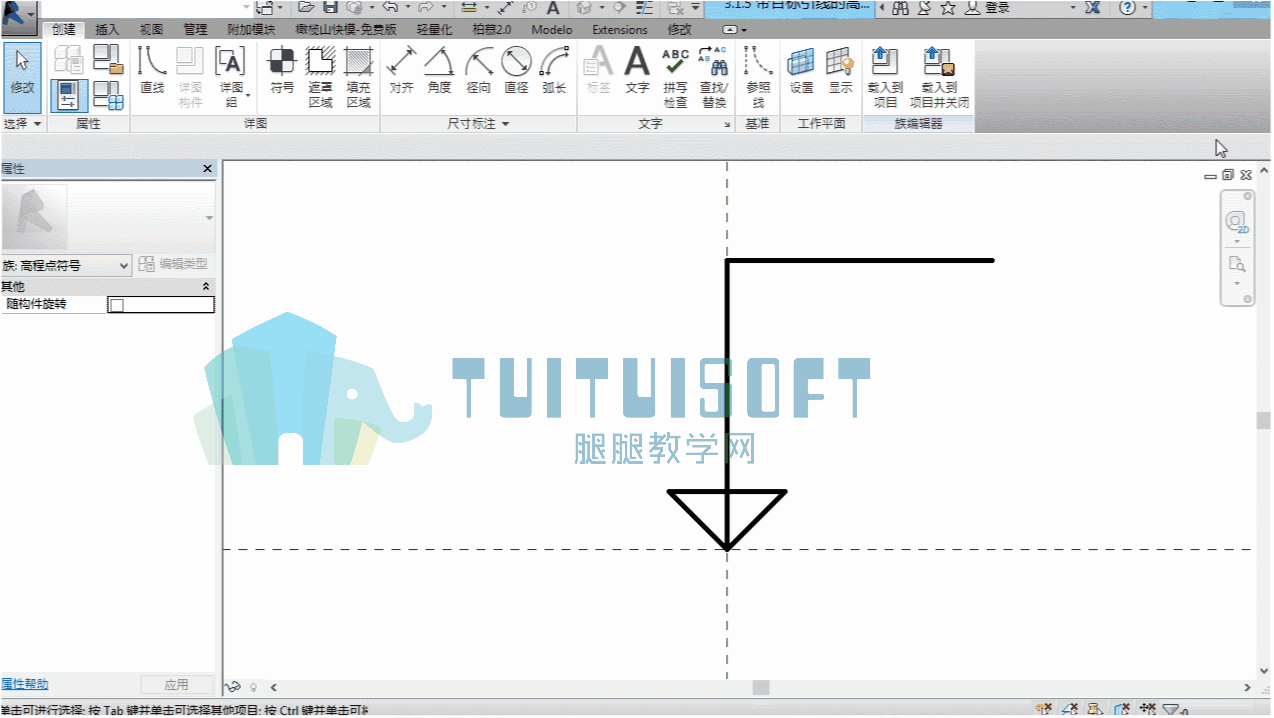Click the horizontal scrollbar thumb in the canvas
This screenshot has height=718, width=1274.
(x=761, y=688)
